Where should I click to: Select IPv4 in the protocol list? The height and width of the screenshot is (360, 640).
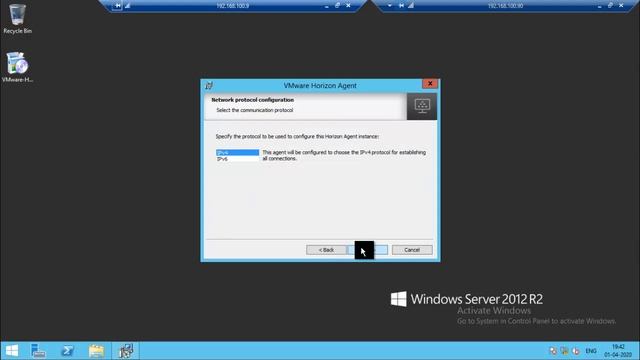237,152
